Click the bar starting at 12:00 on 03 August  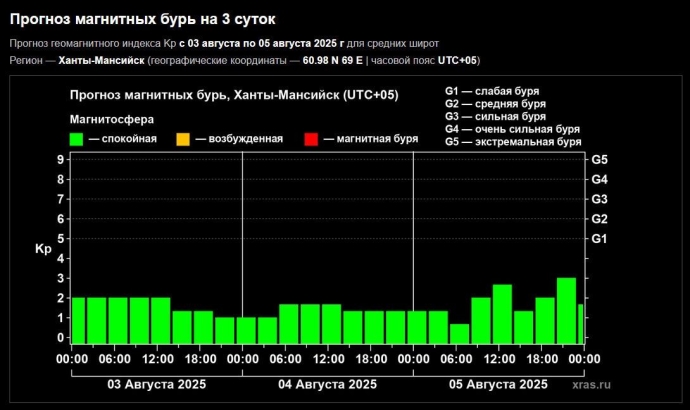161,321
